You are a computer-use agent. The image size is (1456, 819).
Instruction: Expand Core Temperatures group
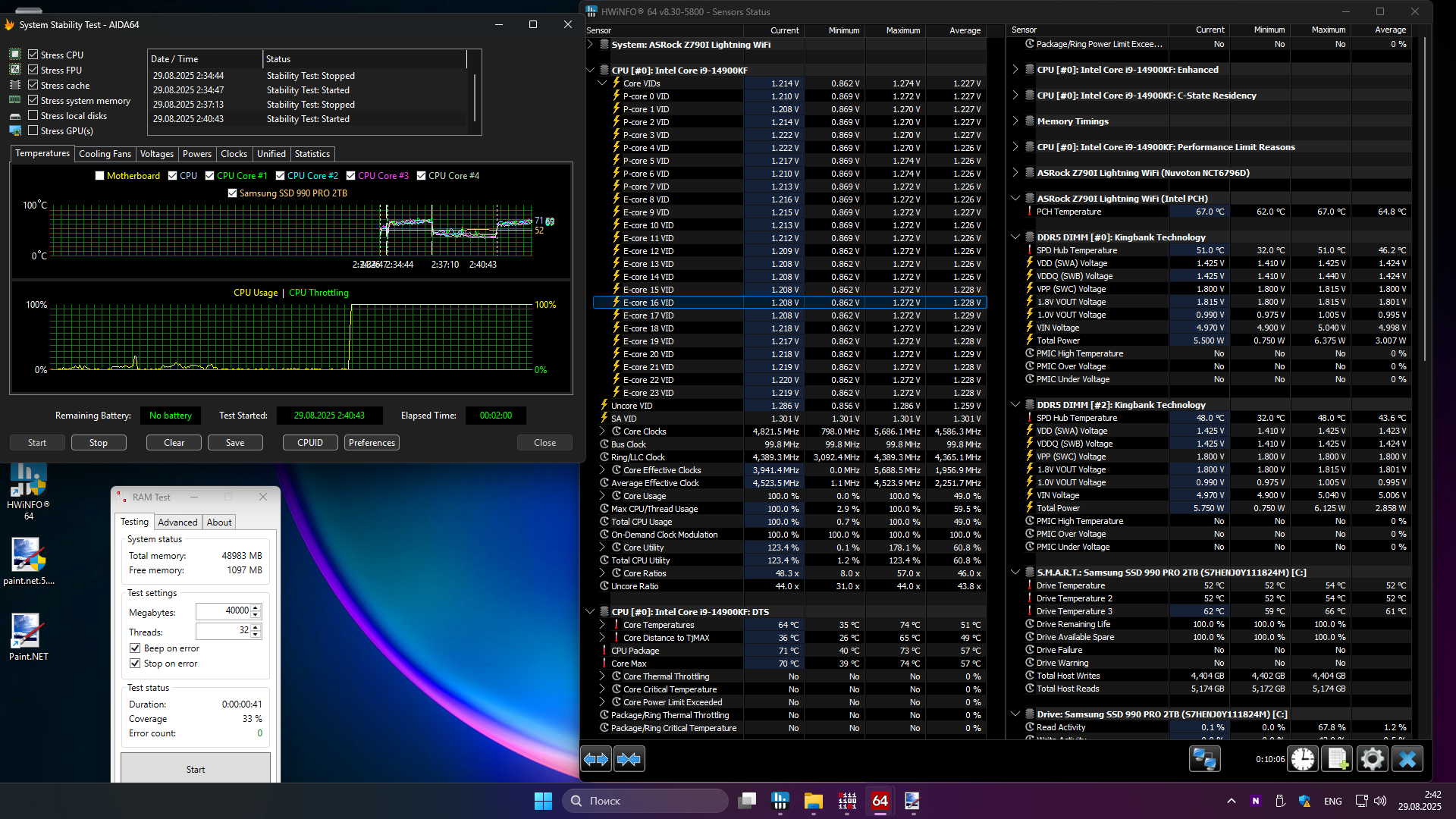(x=603, y=625)
